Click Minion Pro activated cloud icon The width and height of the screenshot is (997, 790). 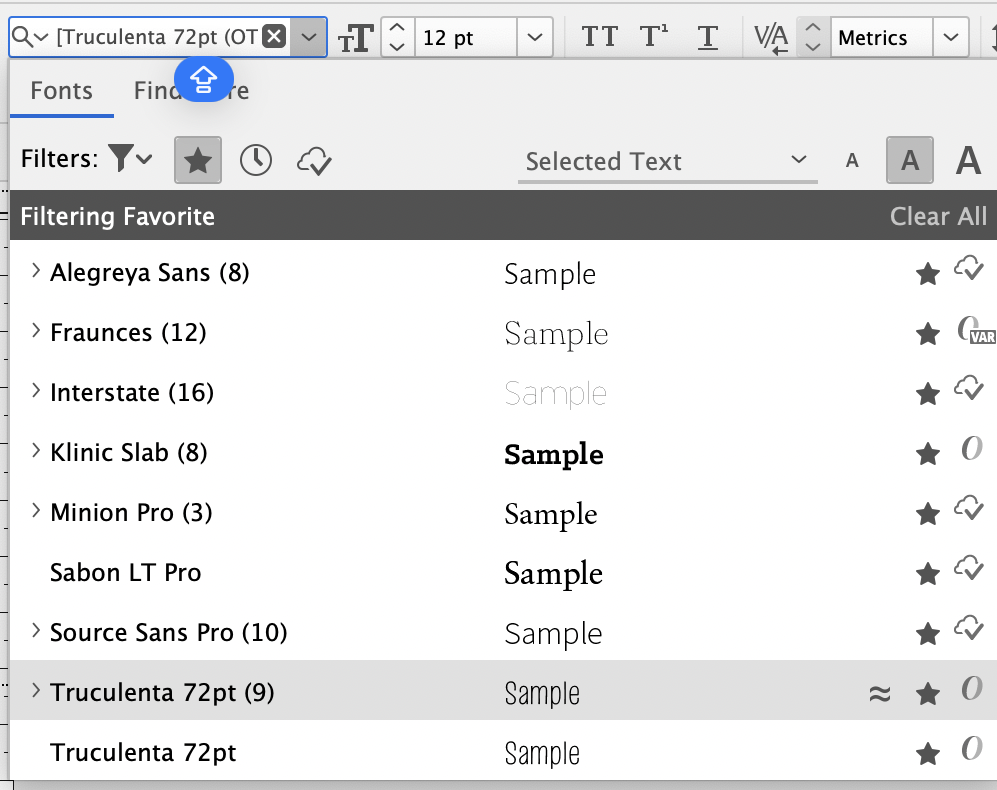(969, 508)
